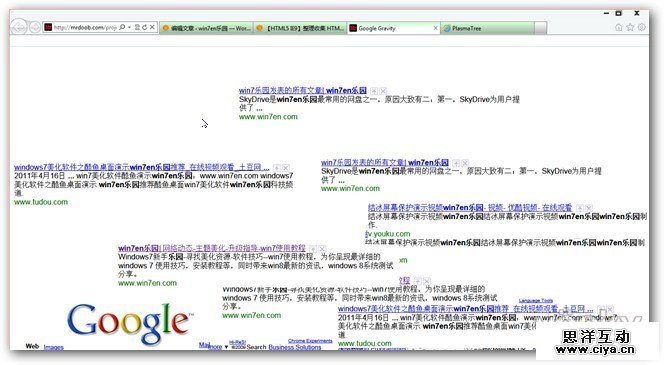
Task: Switch to the 编辑文章 ‹ win7en乐园 tab
Action: 206,28
